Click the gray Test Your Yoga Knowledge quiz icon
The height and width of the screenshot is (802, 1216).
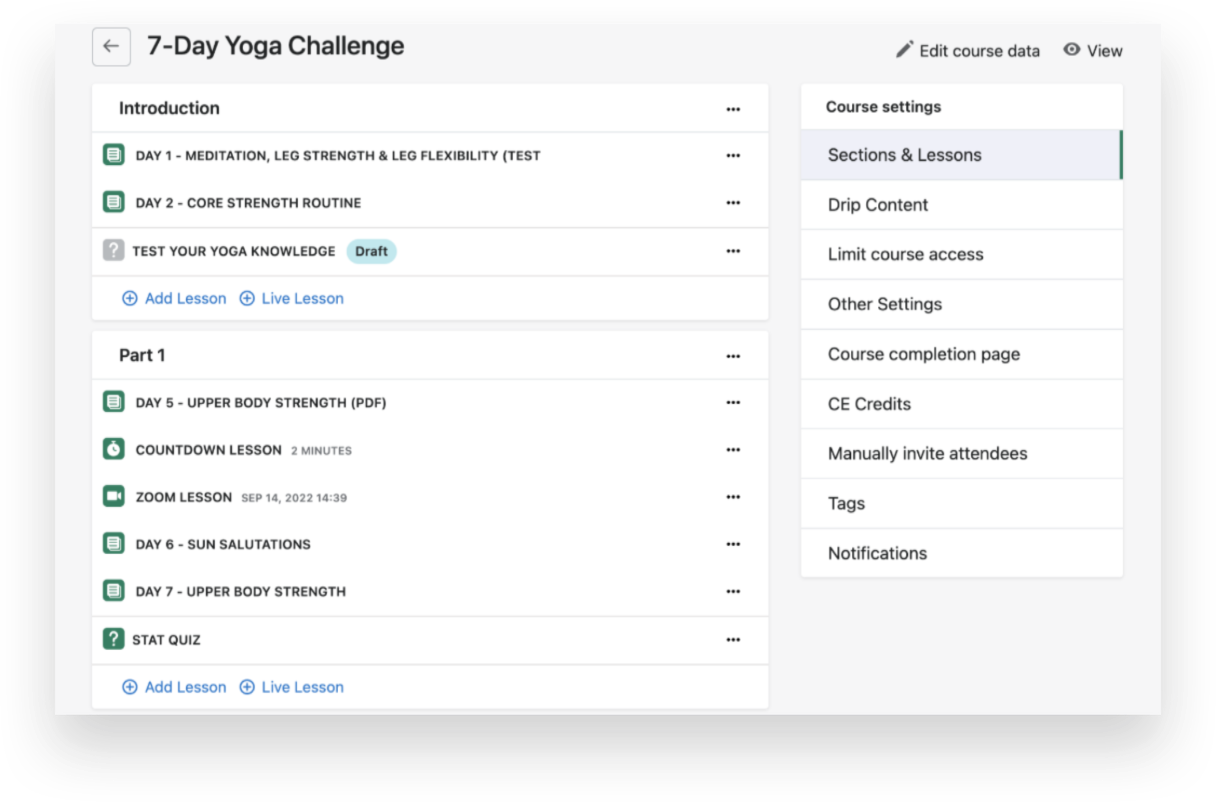click(114, 251)
